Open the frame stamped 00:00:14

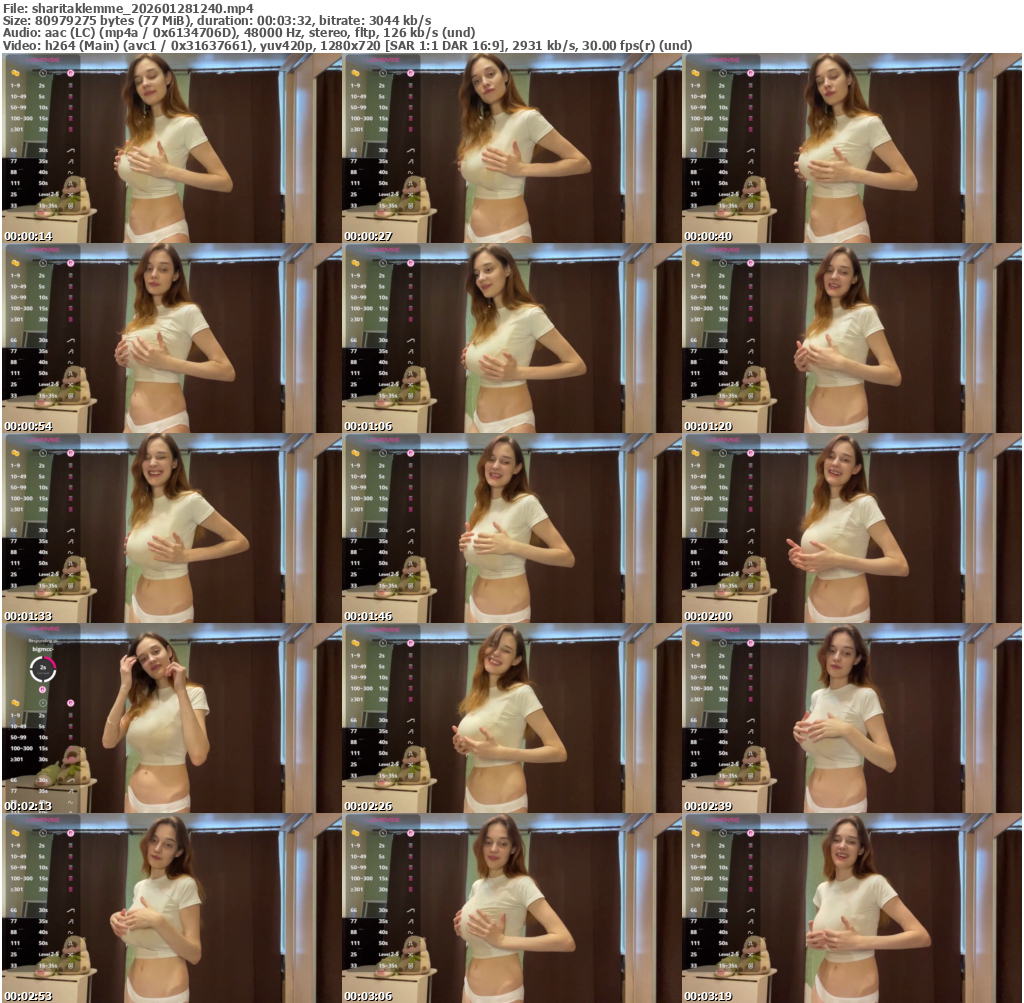tap(172, 148)
